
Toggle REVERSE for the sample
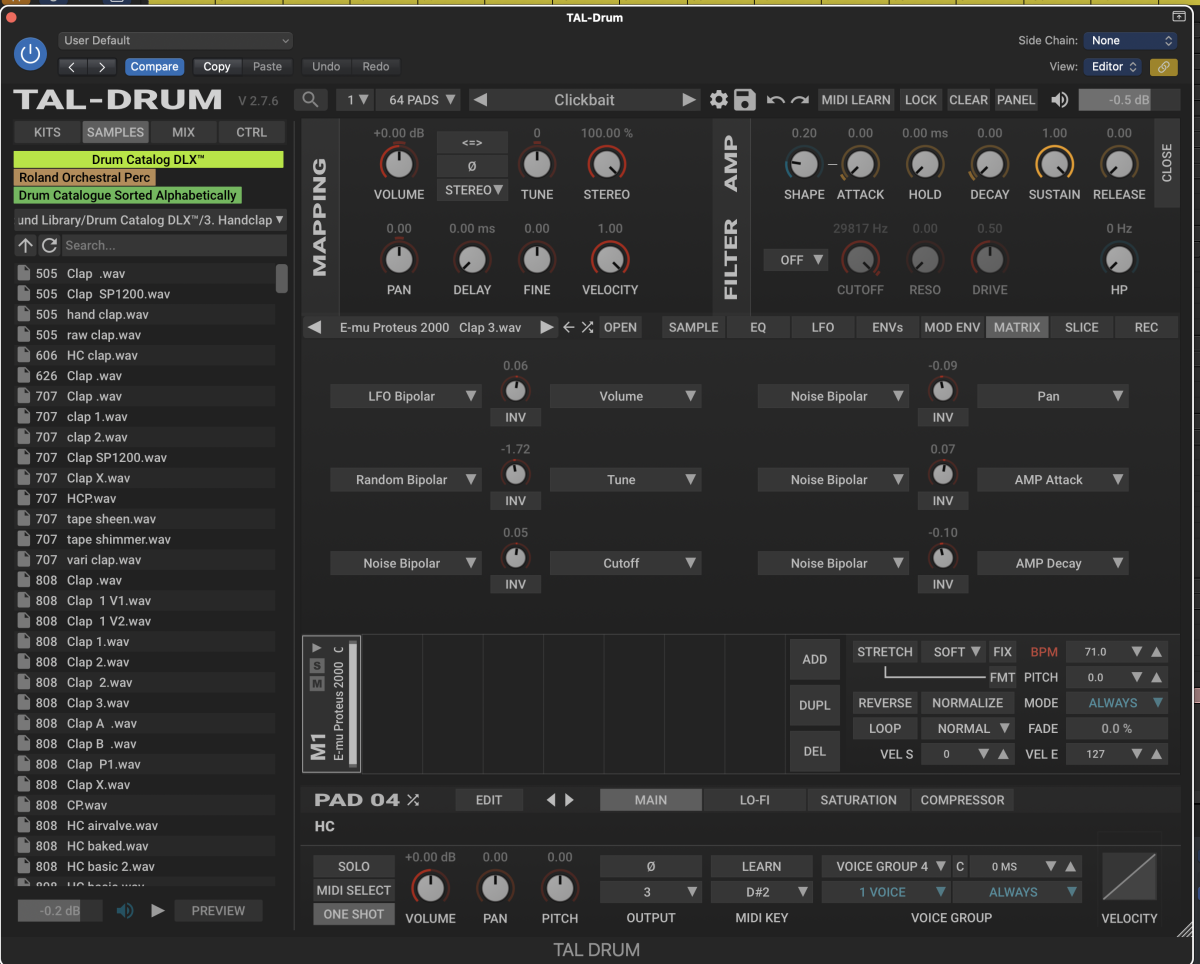(x=885, y=703)
